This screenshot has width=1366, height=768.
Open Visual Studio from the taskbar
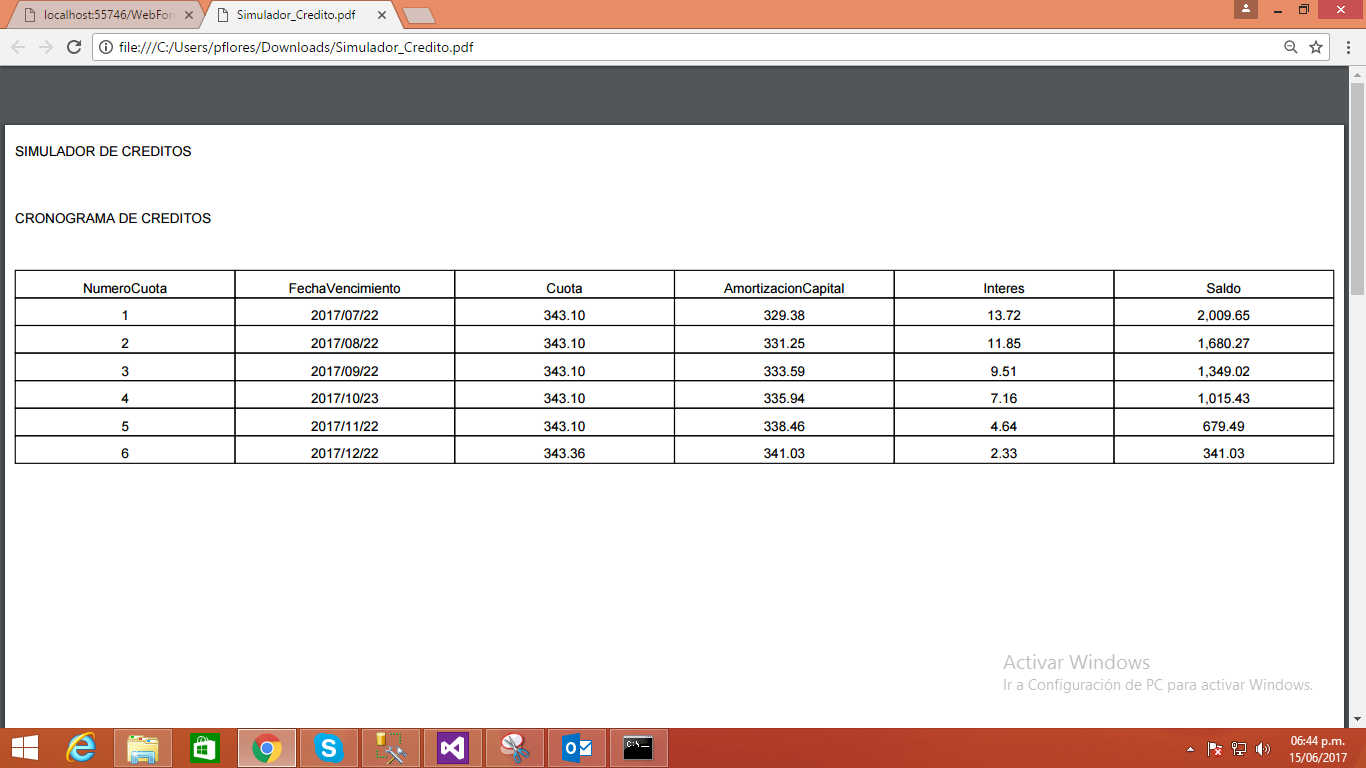point(453,748)
